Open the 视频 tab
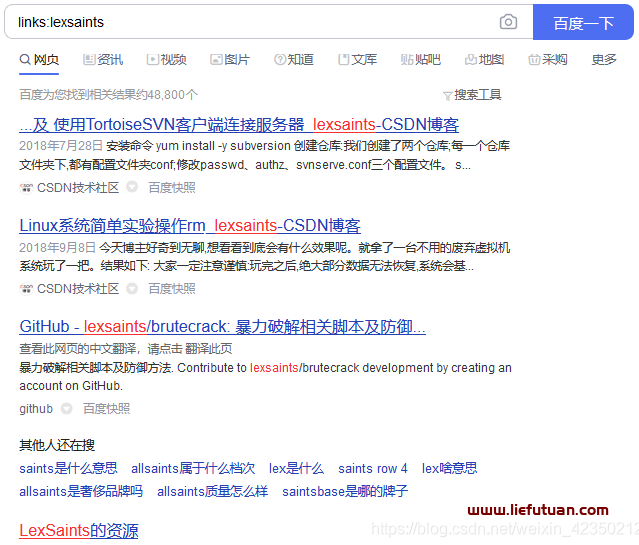 coord(167,60)
